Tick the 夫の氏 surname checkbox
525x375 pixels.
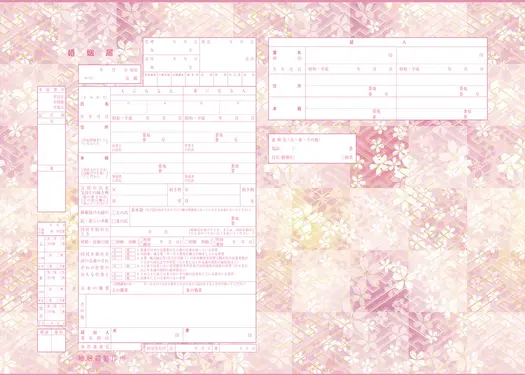pos(114,213)
